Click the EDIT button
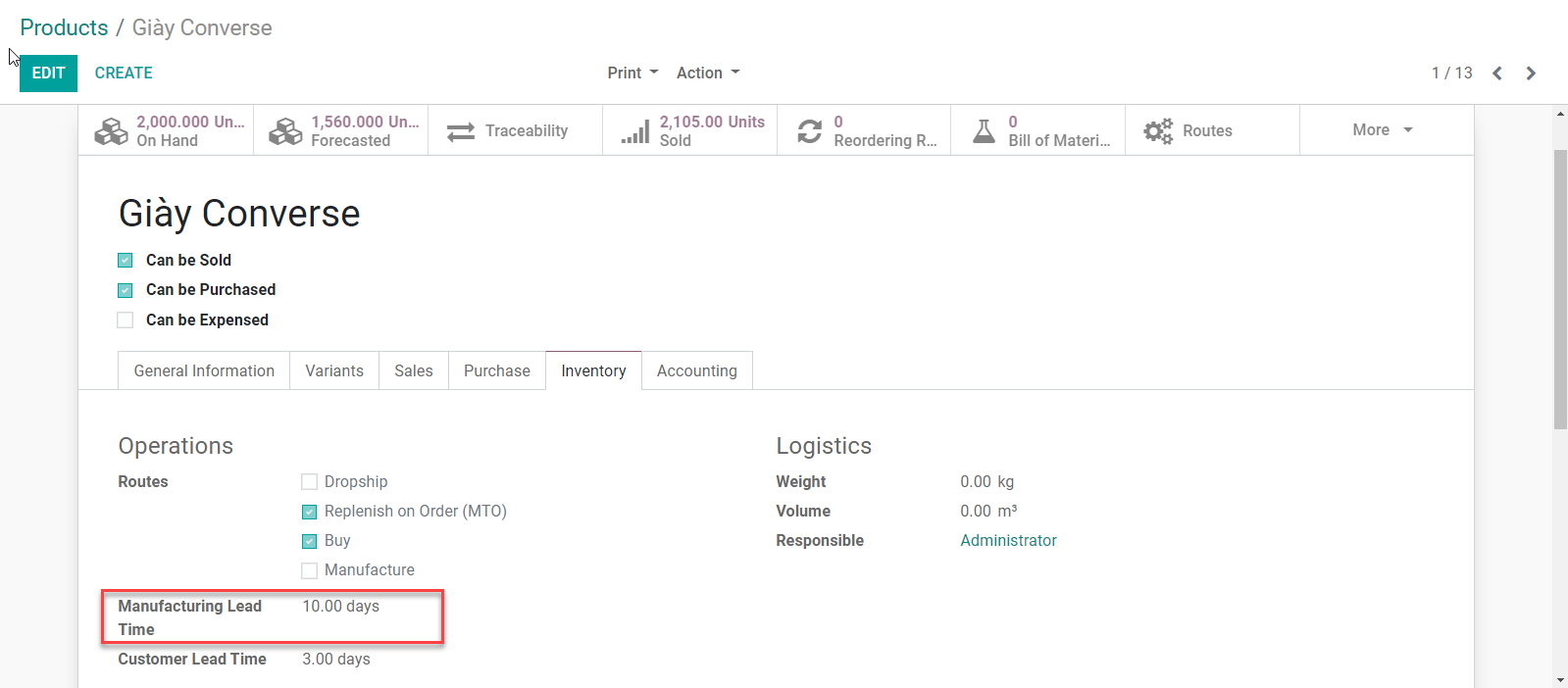 [48, 74]
